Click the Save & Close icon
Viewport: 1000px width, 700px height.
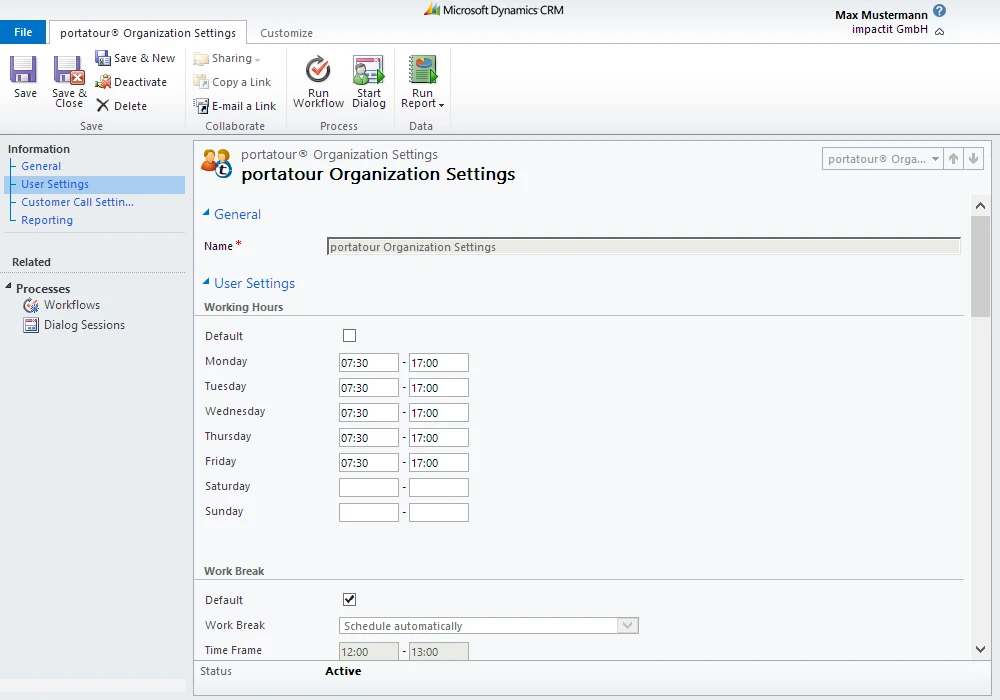click(69, 70)
